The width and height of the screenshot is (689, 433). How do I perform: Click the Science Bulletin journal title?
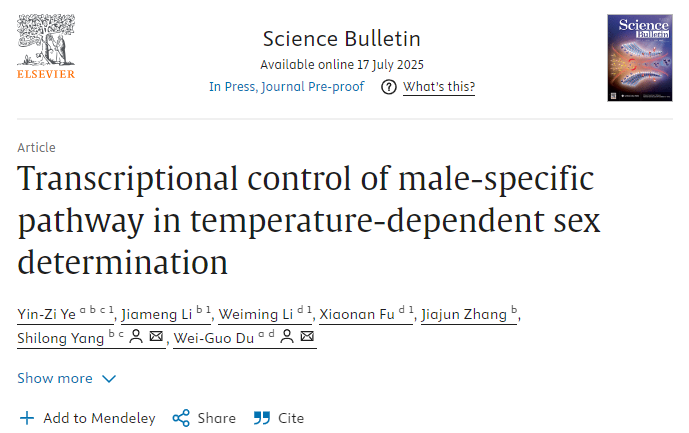coord(341,39)
